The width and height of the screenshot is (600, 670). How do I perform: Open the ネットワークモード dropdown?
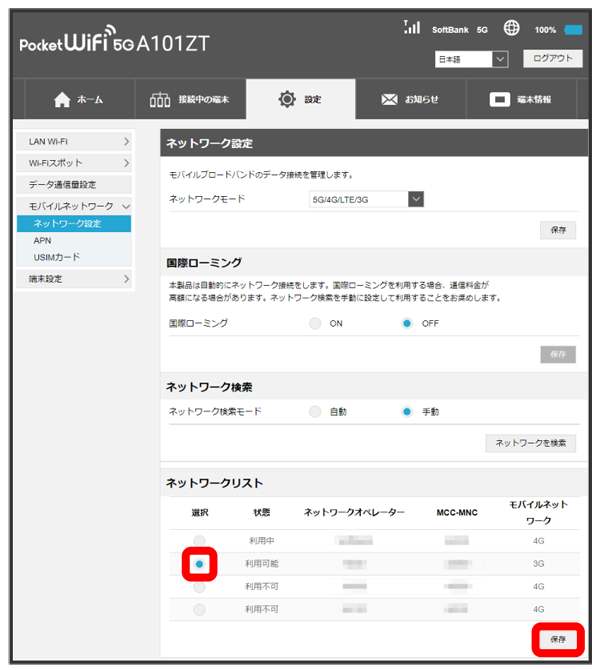click(x=367, y=199)
